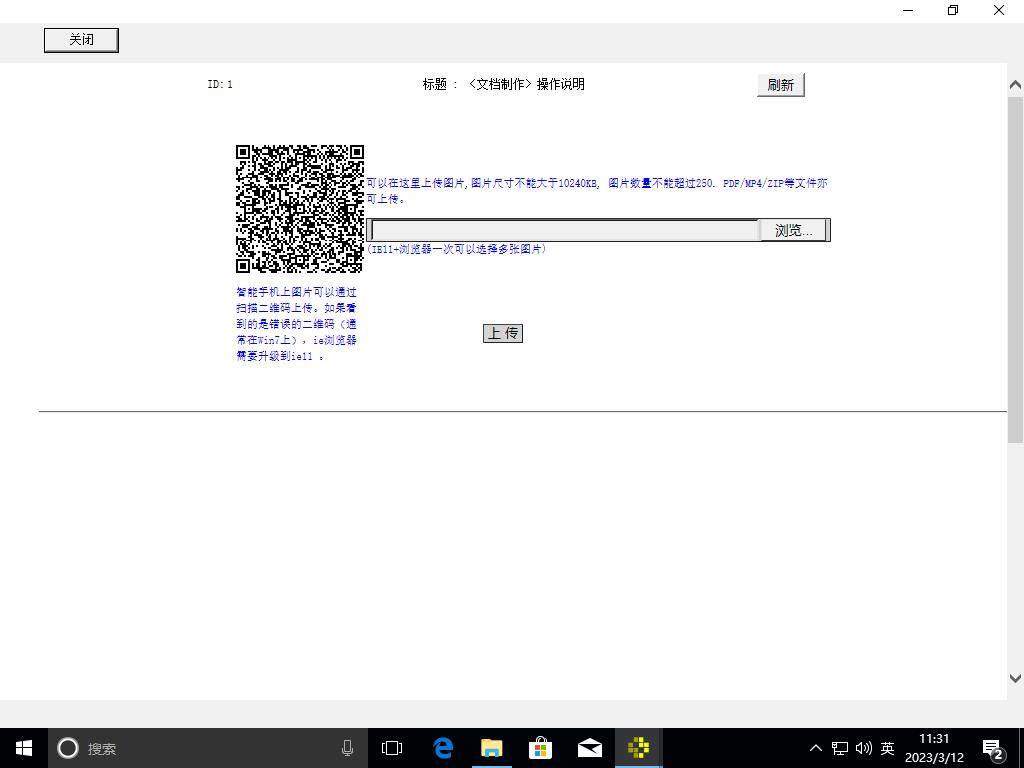The width and height of the screenshot is (1024, 768).
Task: Click the file path input field
Action: point(565,230)
